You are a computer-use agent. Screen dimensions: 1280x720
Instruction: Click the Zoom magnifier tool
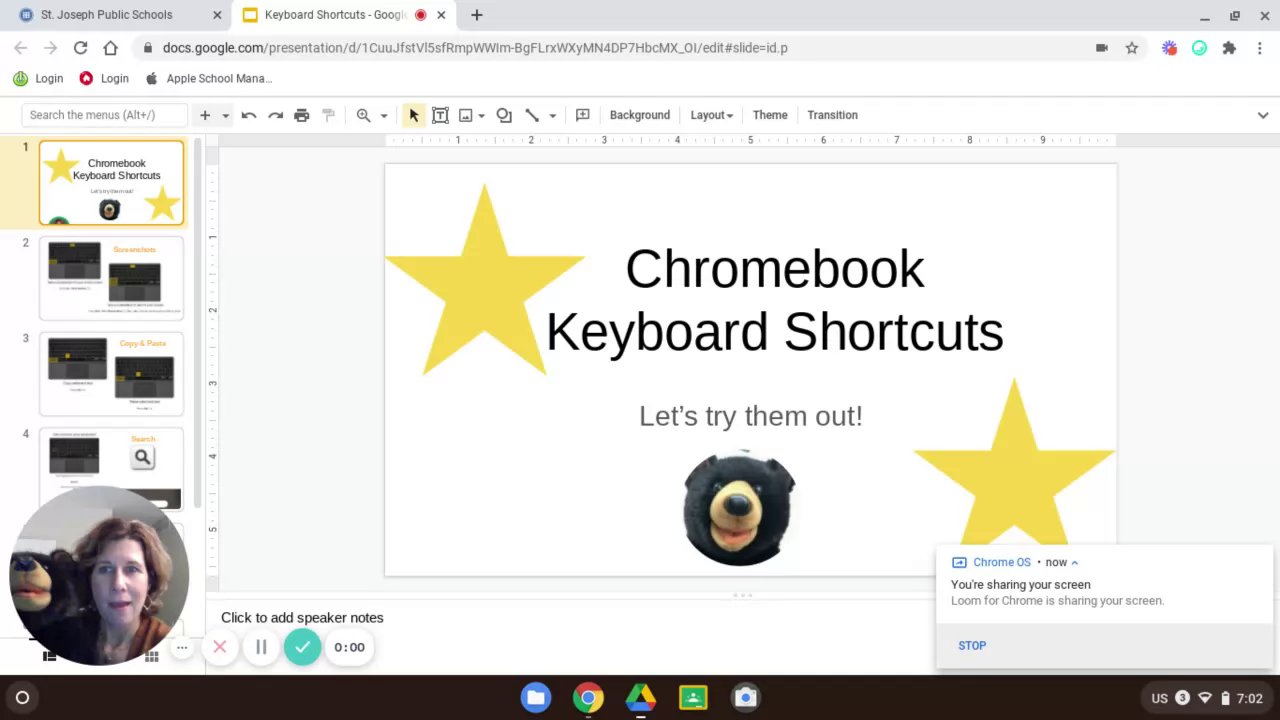(364, 115)
